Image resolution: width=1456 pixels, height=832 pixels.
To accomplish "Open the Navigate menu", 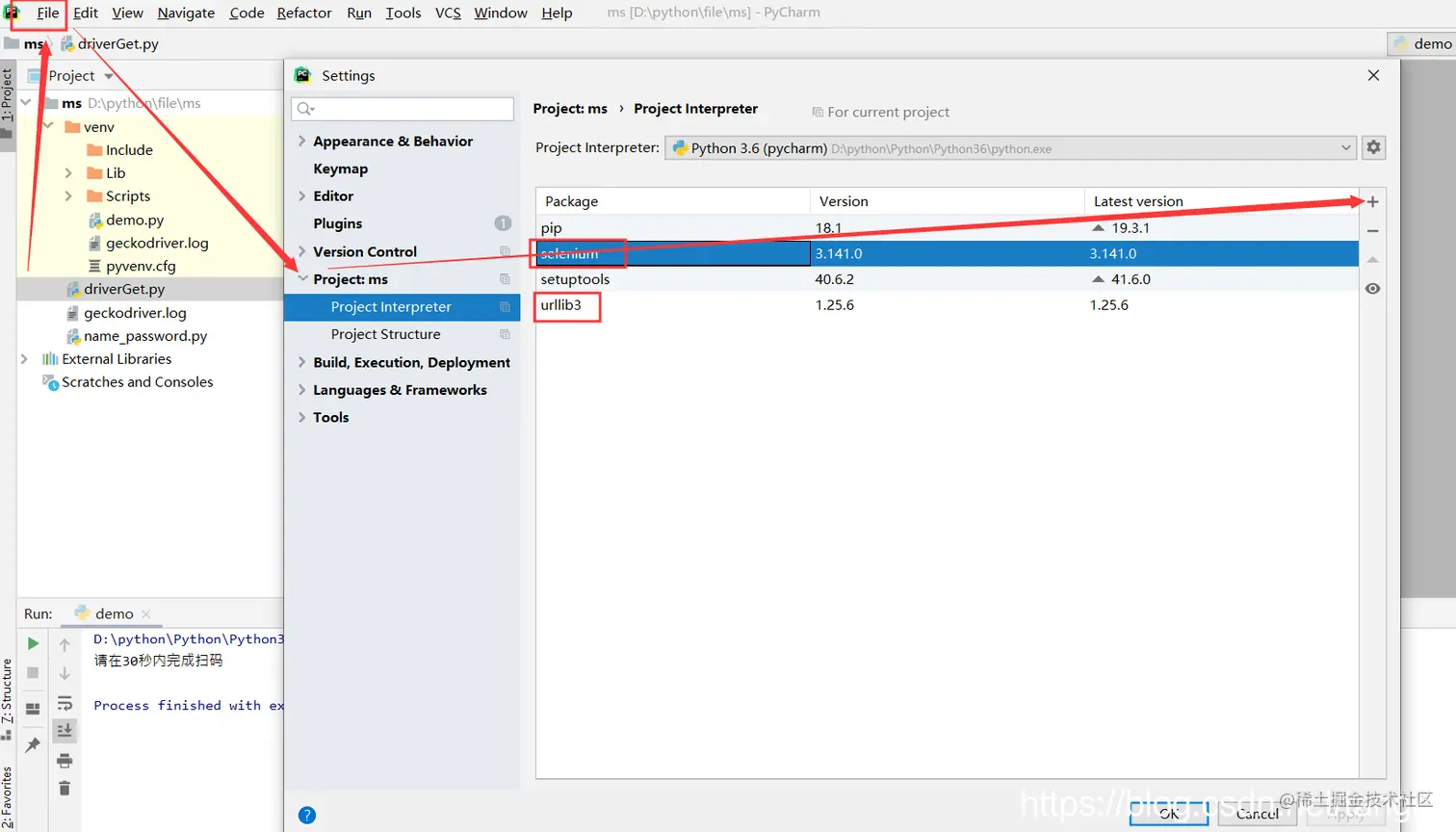I will pos(186,13).
